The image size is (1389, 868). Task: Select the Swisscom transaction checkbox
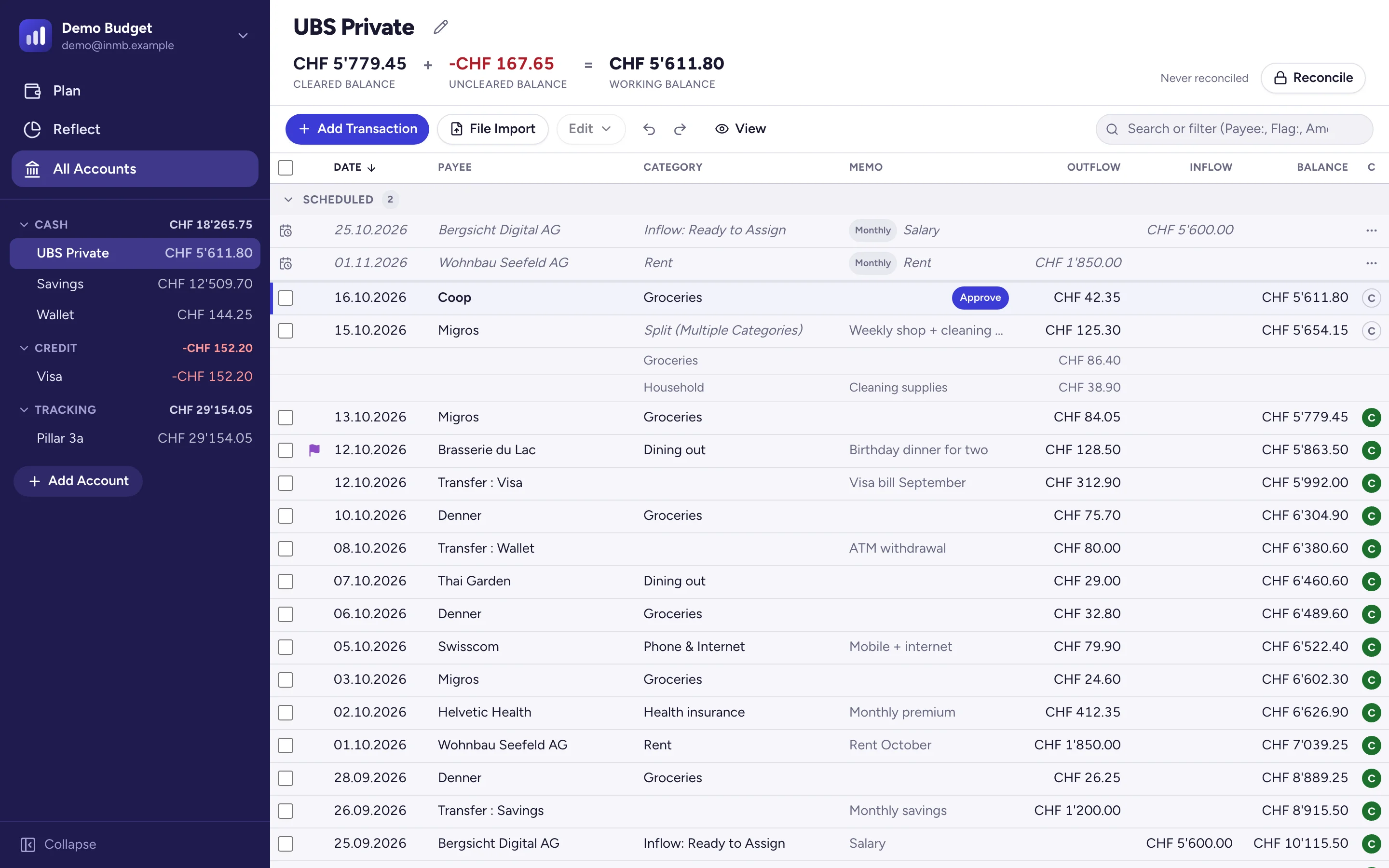(x=285, y=647)
